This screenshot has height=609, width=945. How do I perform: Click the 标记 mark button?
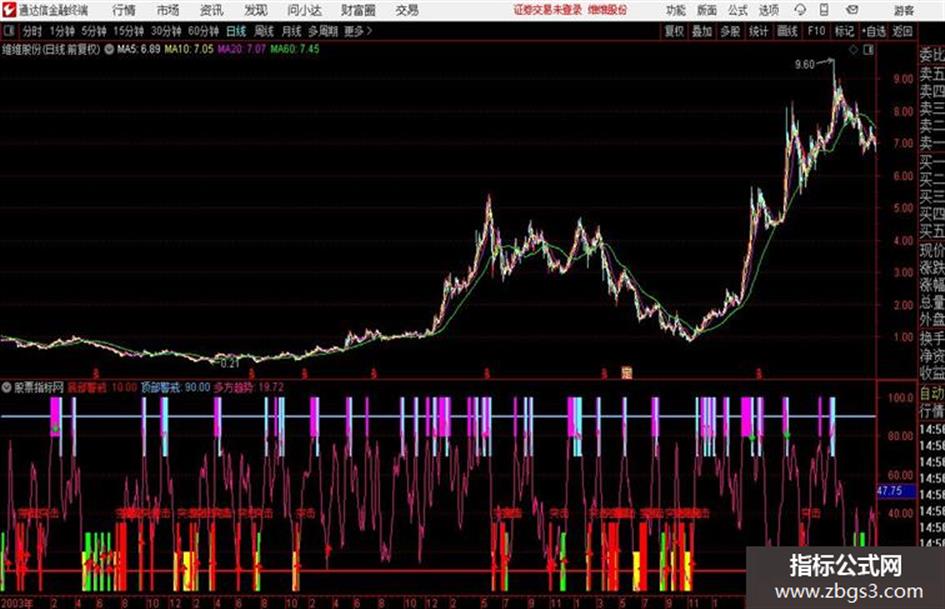coord(844,31)
